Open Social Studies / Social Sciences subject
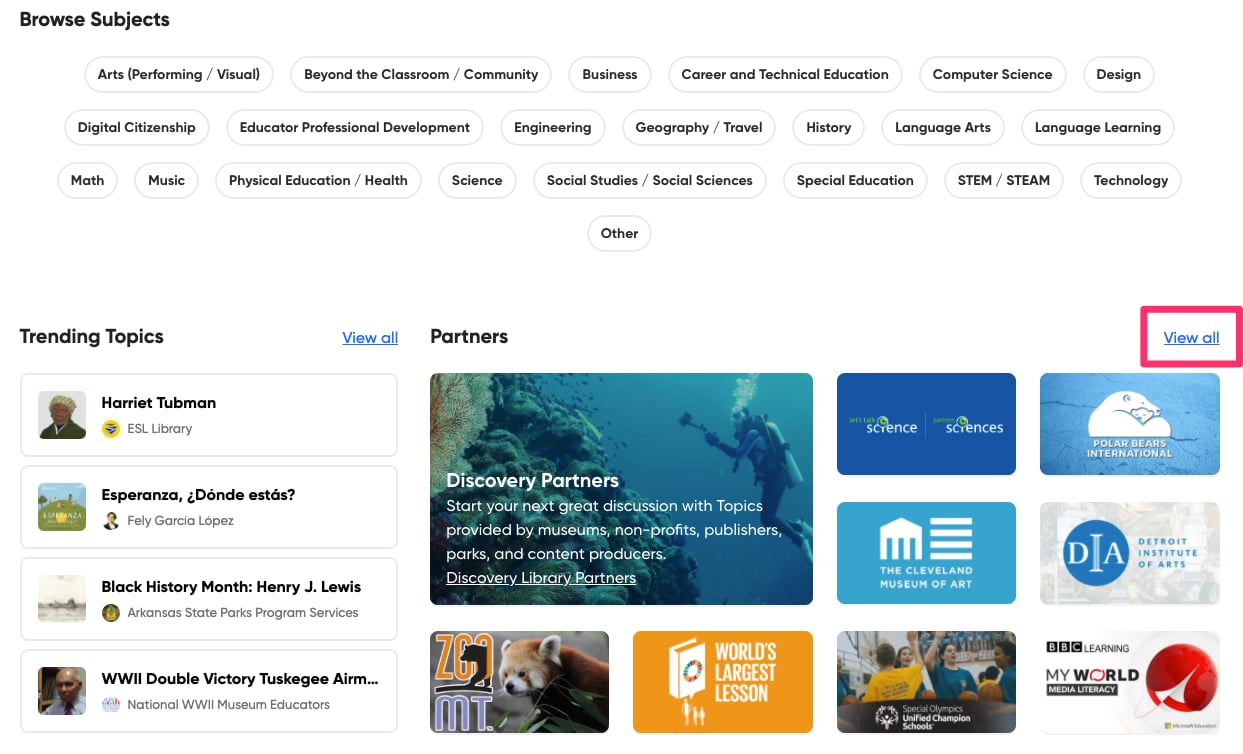 tap(650, 180)
